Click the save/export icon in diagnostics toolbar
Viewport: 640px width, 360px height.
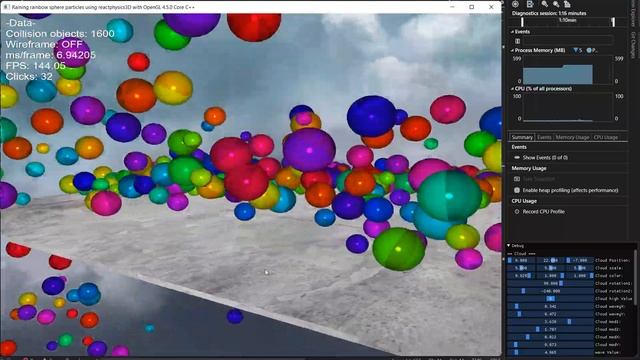(530, 4)
